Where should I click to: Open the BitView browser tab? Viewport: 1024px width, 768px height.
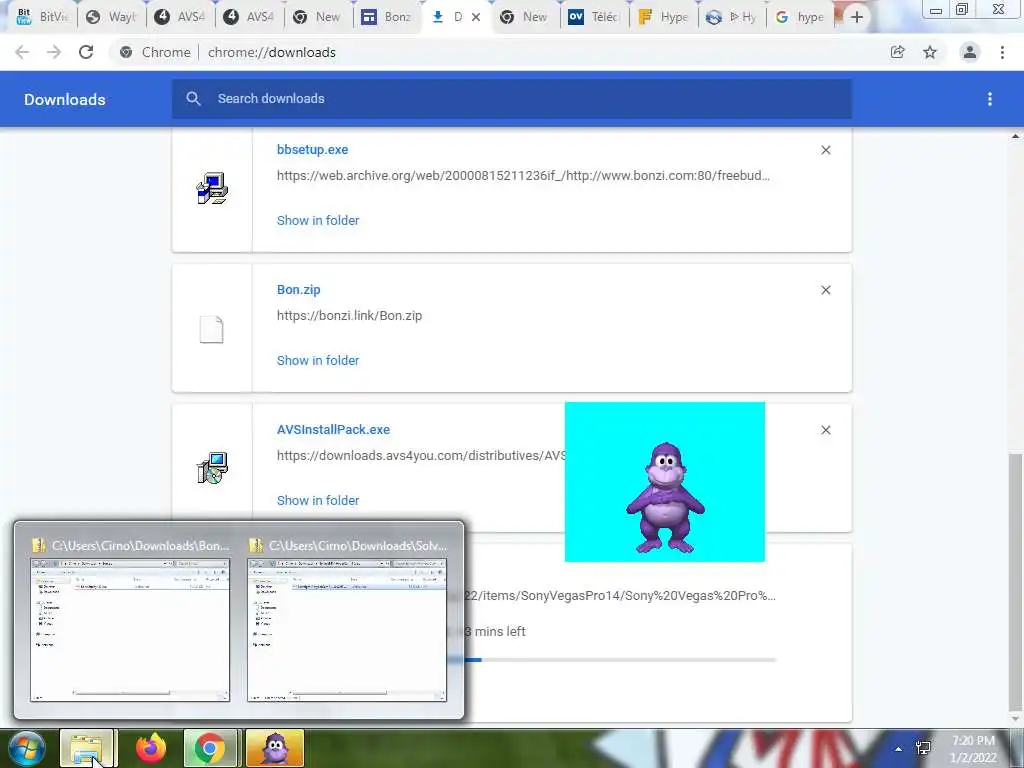42,17
